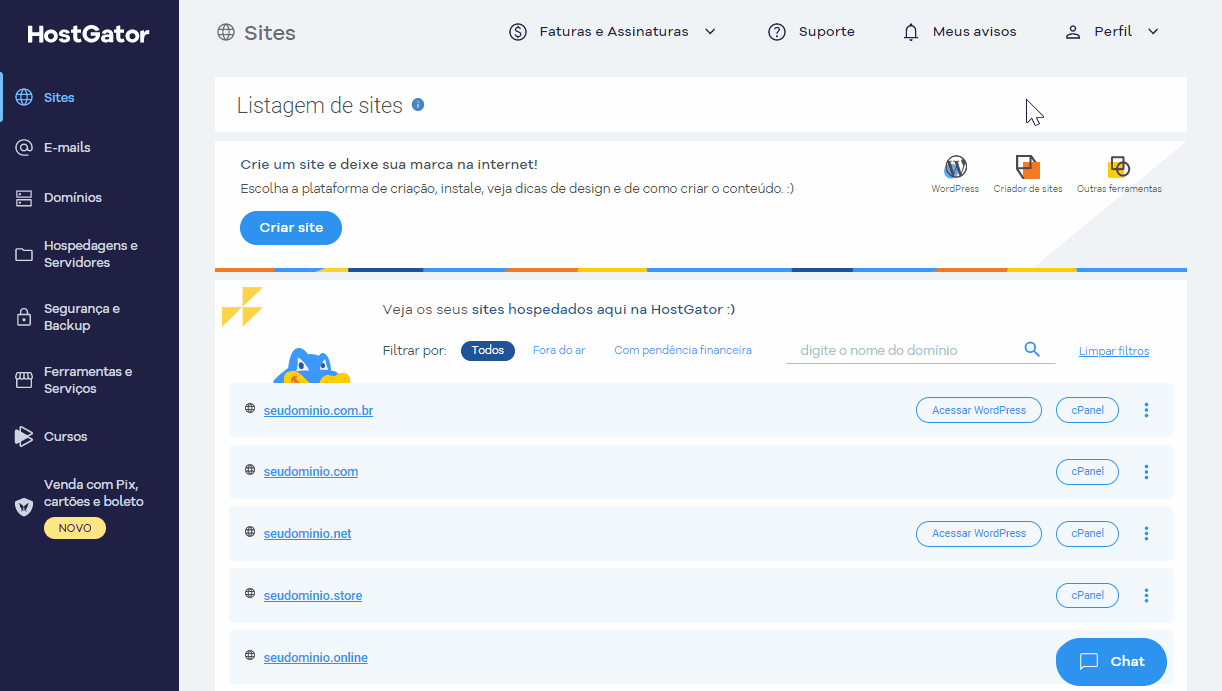Open the options menu for seudominio.store
This screenshot has height=691, width=1222.
1146,596
